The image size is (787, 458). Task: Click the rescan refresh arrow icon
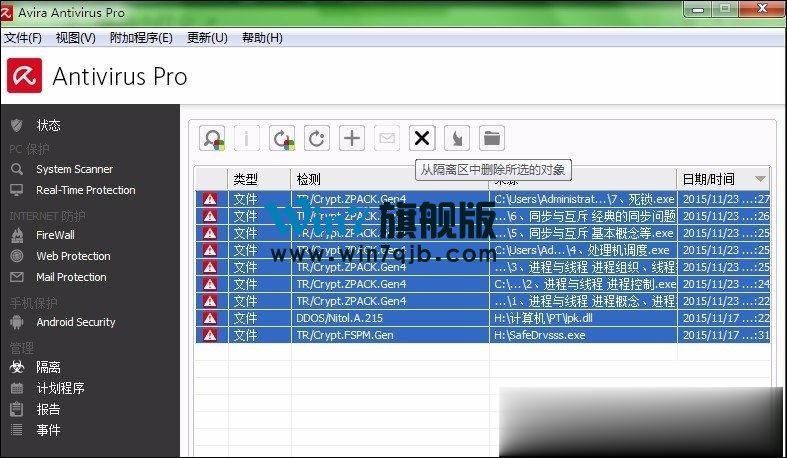[317, 138]
